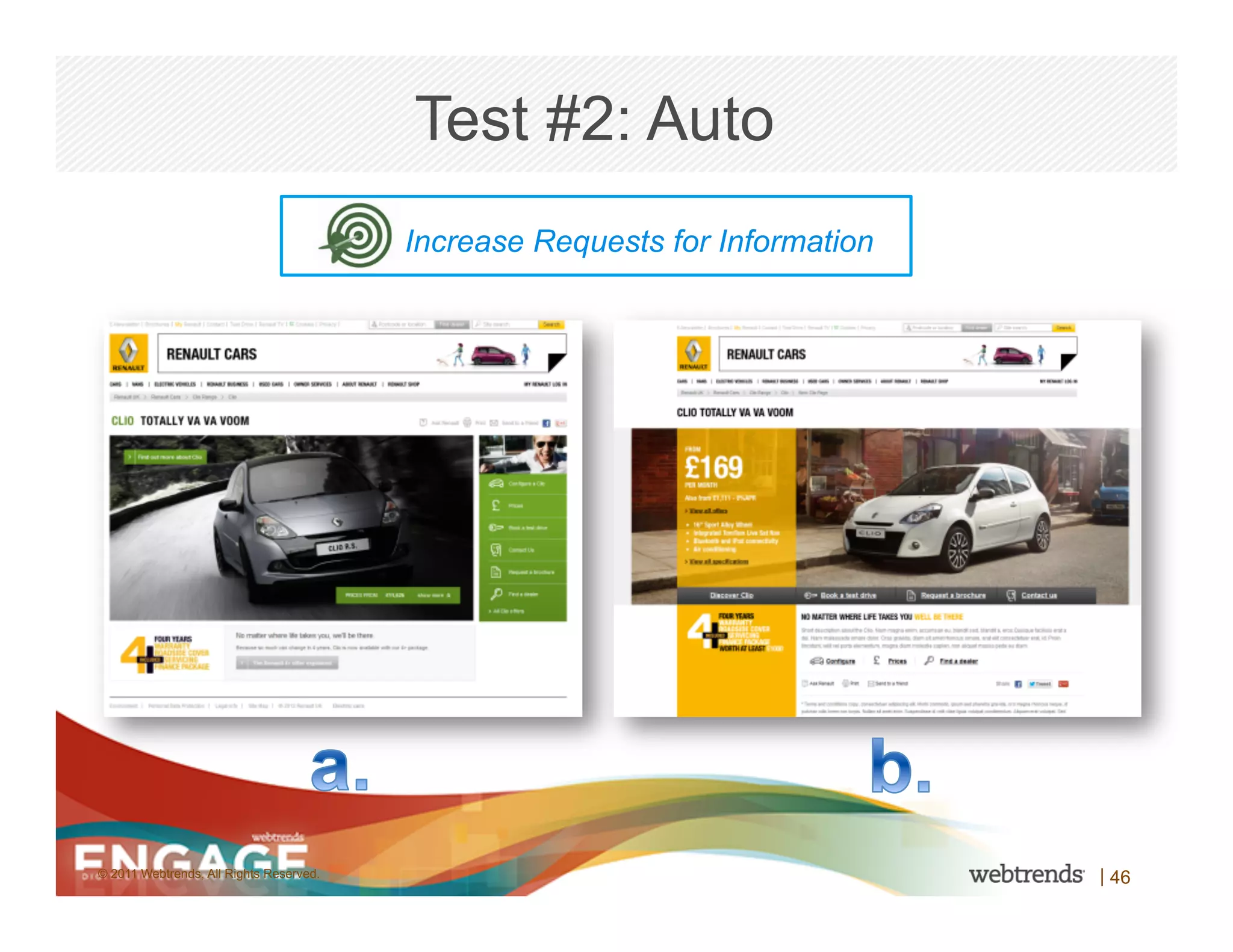The image size is (1233, 952).
Task: Click Find out more about Clio button, page a
Action: [165, 457]
